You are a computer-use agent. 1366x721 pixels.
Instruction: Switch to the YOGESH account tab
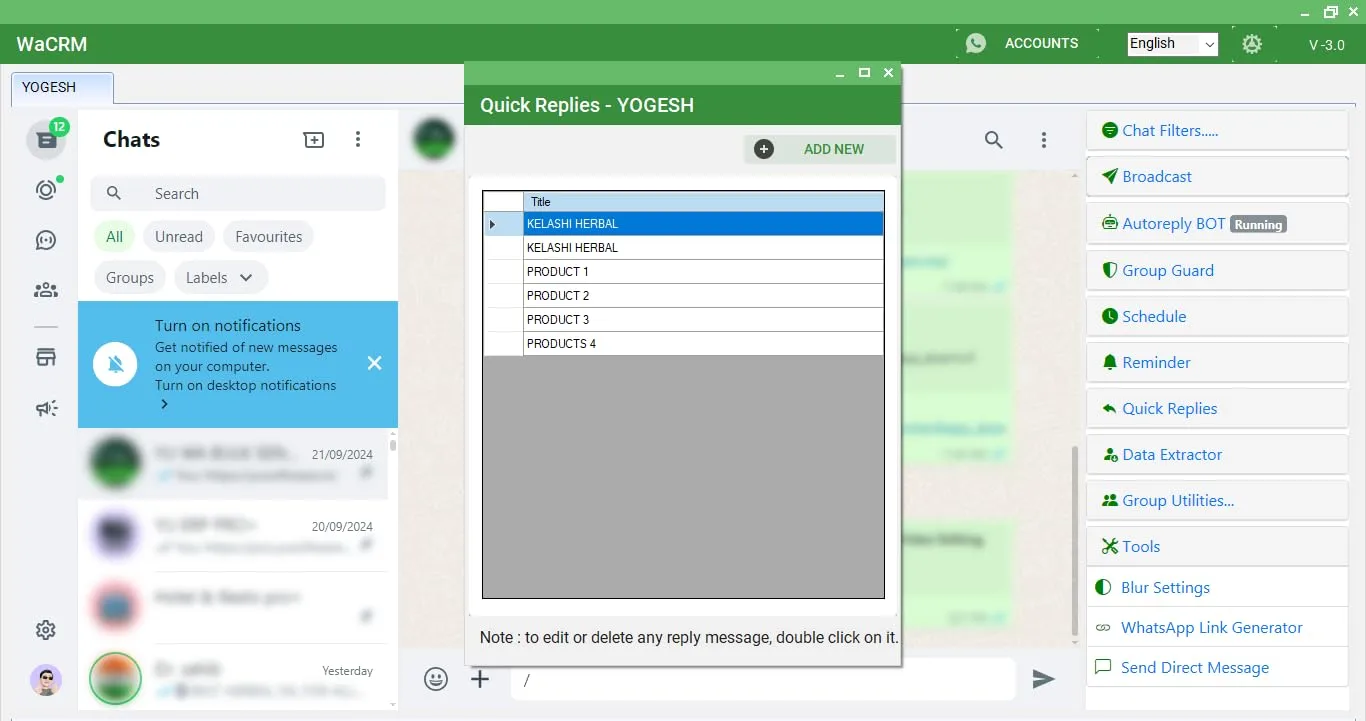(62, 88)
